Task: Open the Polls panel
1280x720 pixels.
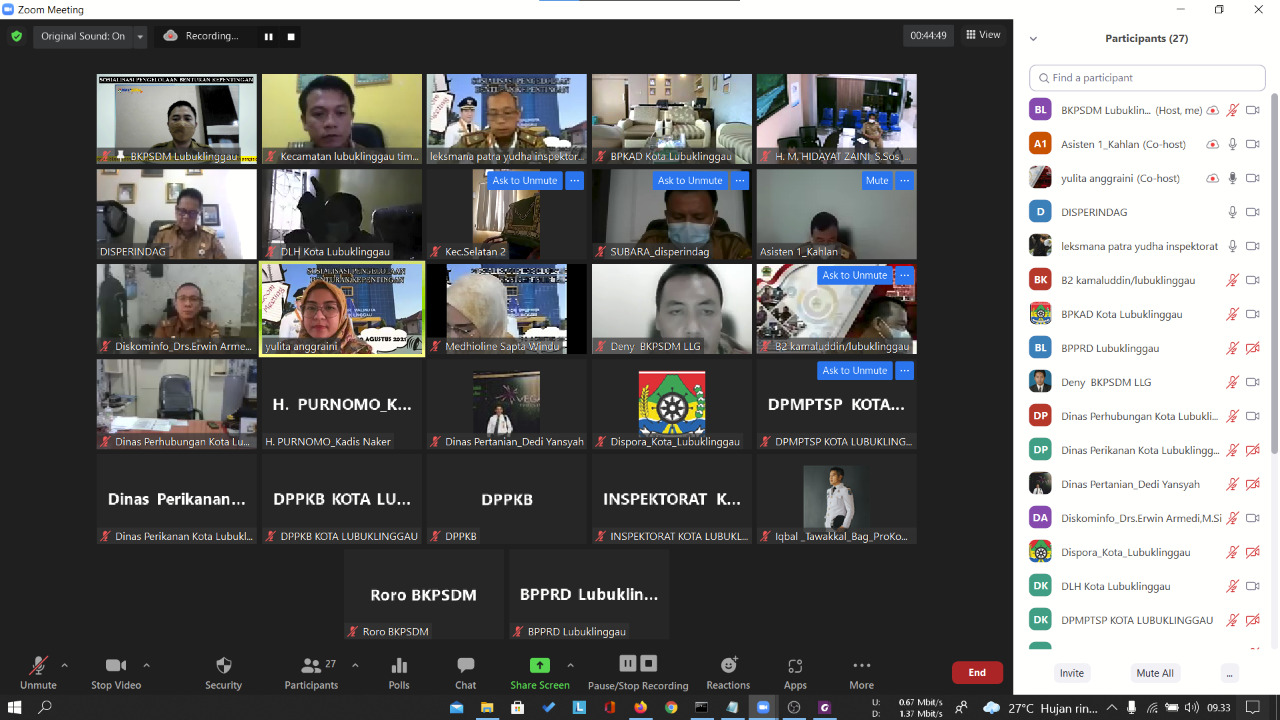Action: click(x=399, y=672)
